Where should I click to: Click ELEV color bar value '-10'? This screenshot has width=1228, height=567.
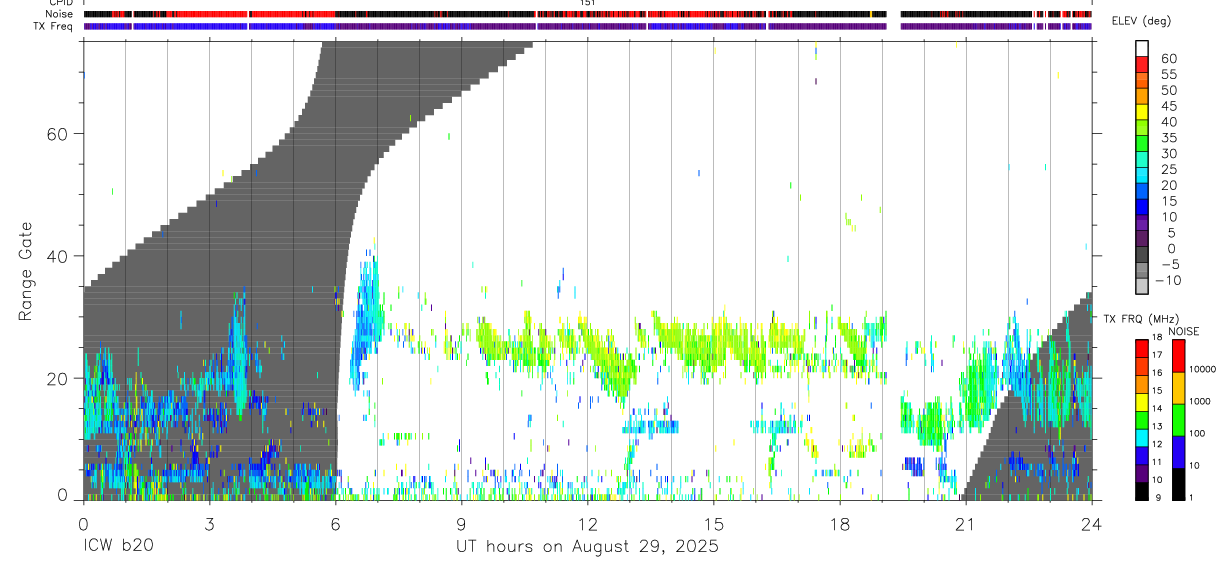pyautogui.click(x=1167, y=280)
